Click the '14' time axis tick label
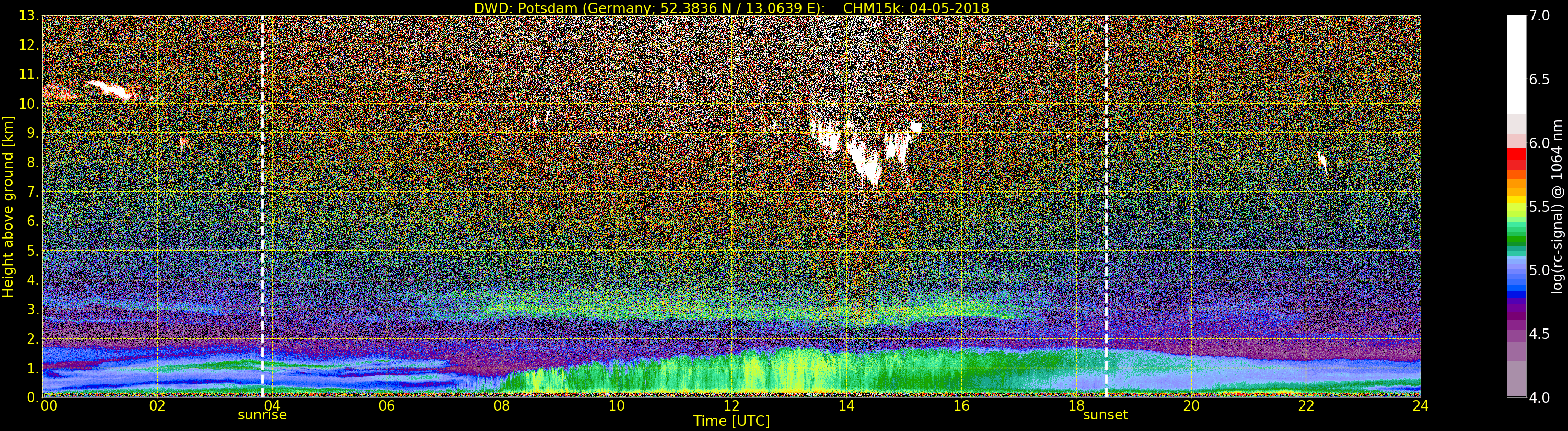This screenshot has width=1568, height=431. (x=846, y=406)
